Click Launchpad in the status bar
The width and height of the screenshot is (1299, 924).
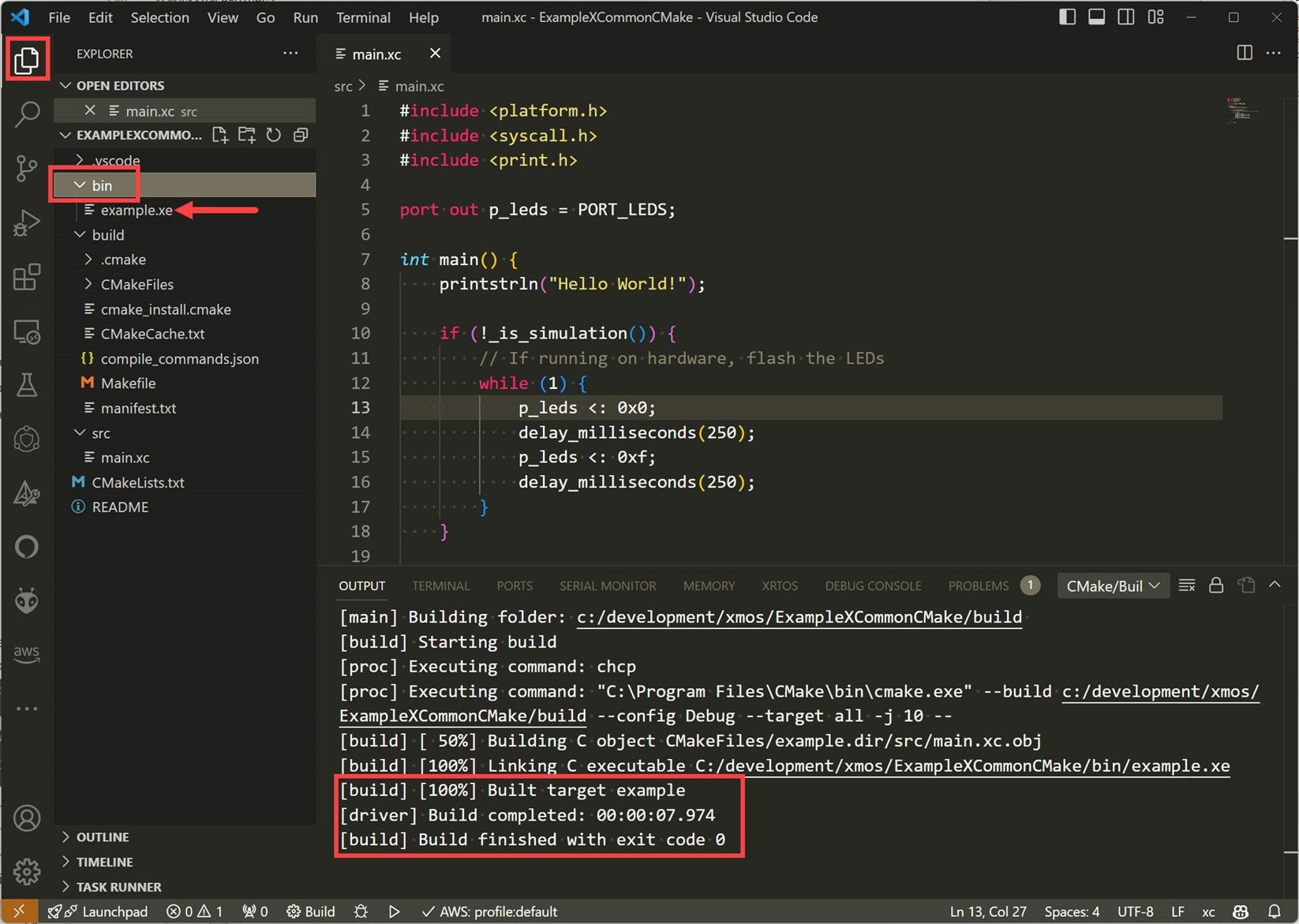[x=97, y=911]
